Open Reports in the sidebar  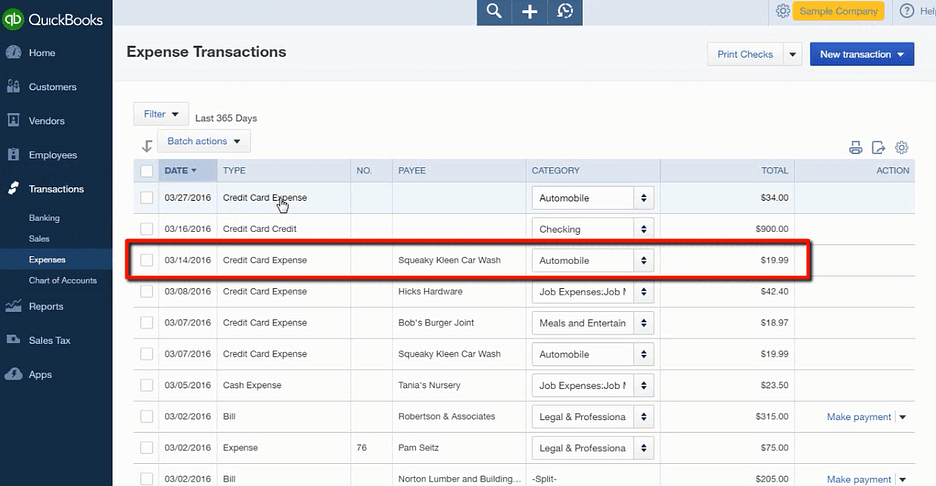[46, 306]
